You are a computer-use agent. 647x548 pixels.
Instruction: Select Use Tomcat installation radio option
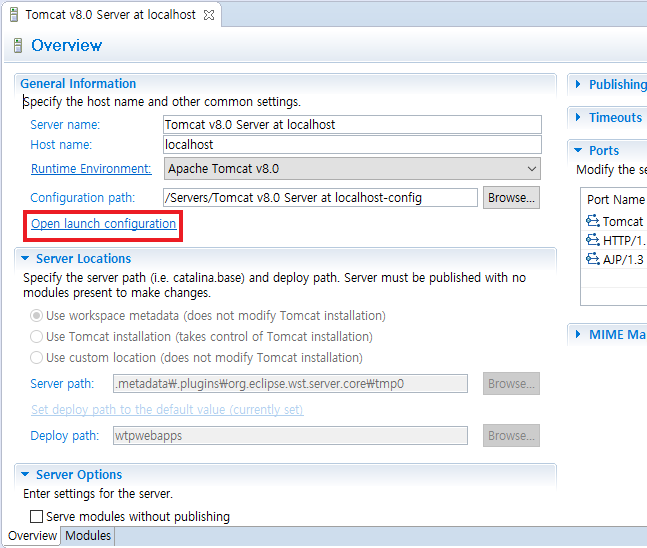36,337
